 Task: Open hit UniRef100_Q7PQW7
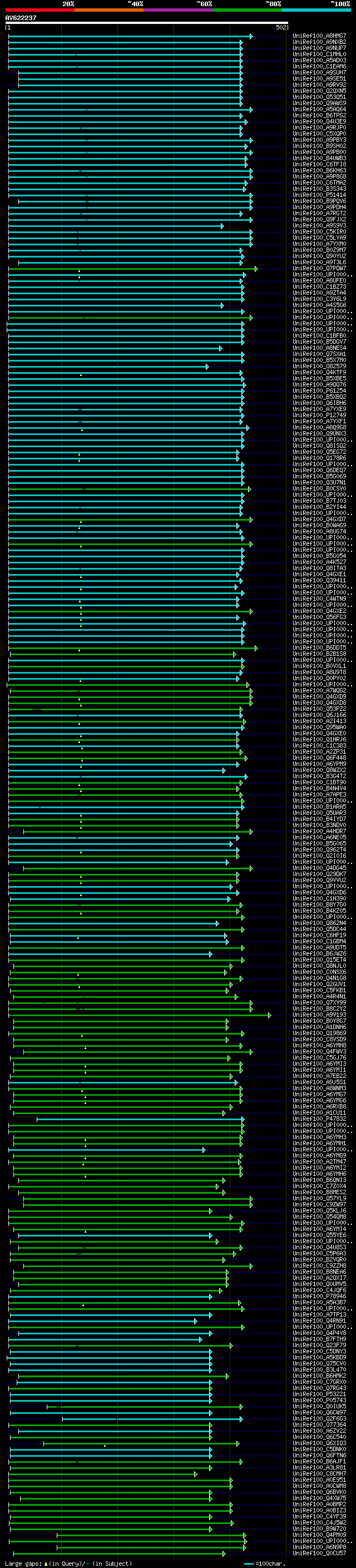click(x=319, y=269)
